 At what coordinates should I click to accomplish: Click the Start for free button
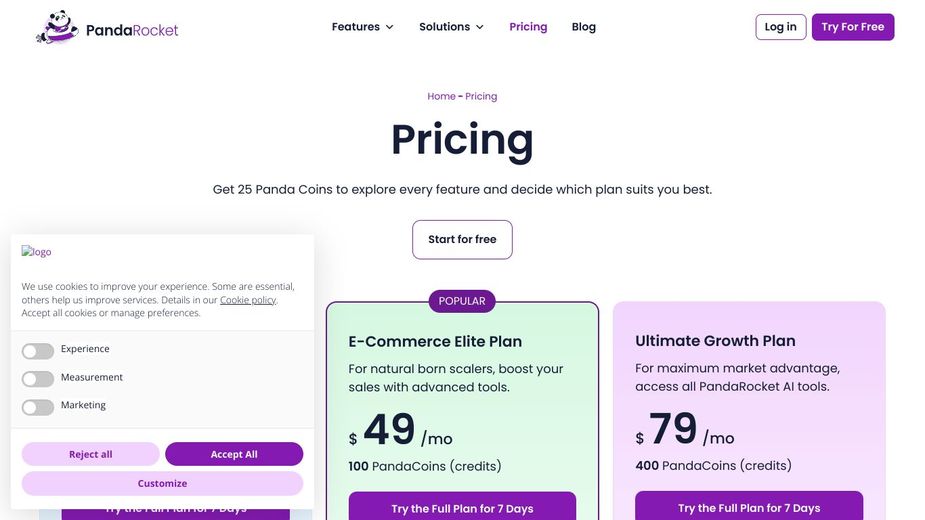pos(462,240)
